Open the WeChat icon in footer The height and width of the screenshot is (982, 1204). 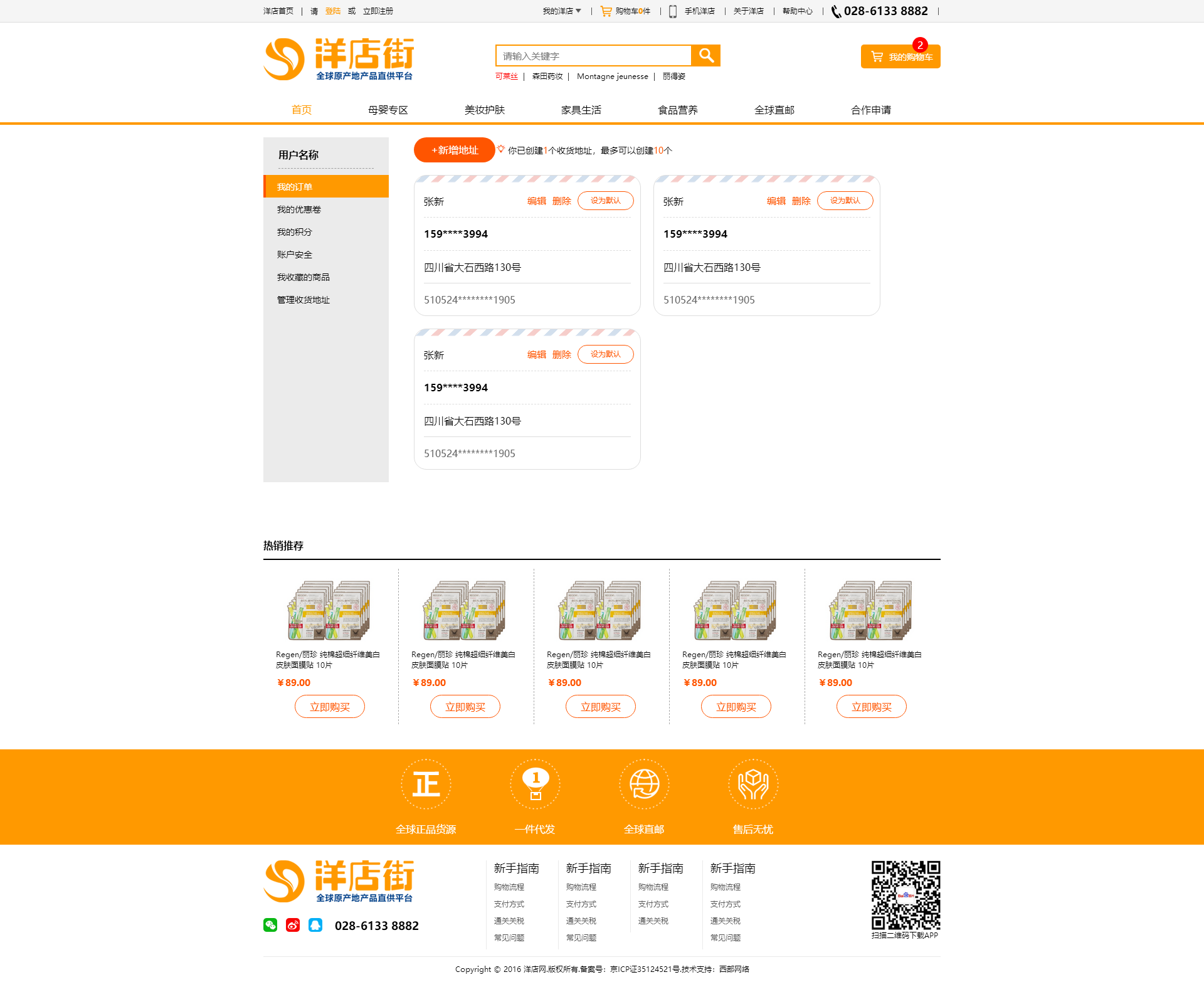tap(270, 925)
